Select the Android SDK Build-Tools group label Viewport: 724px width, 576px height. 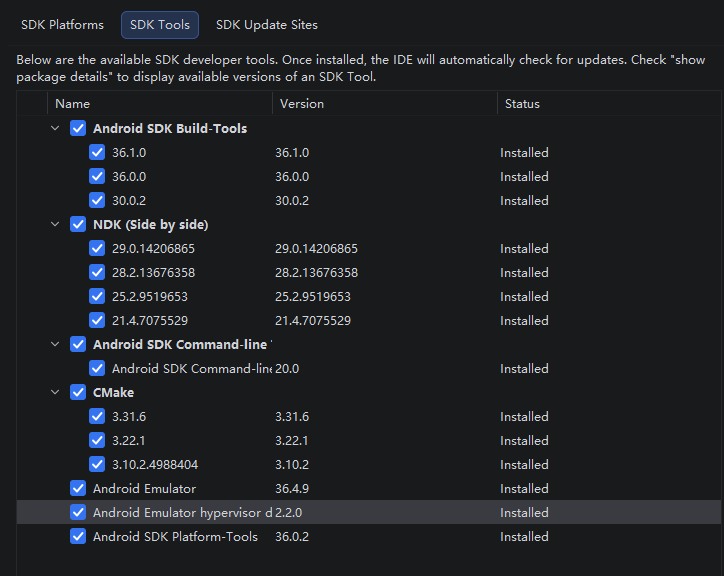tap(170, 128)
